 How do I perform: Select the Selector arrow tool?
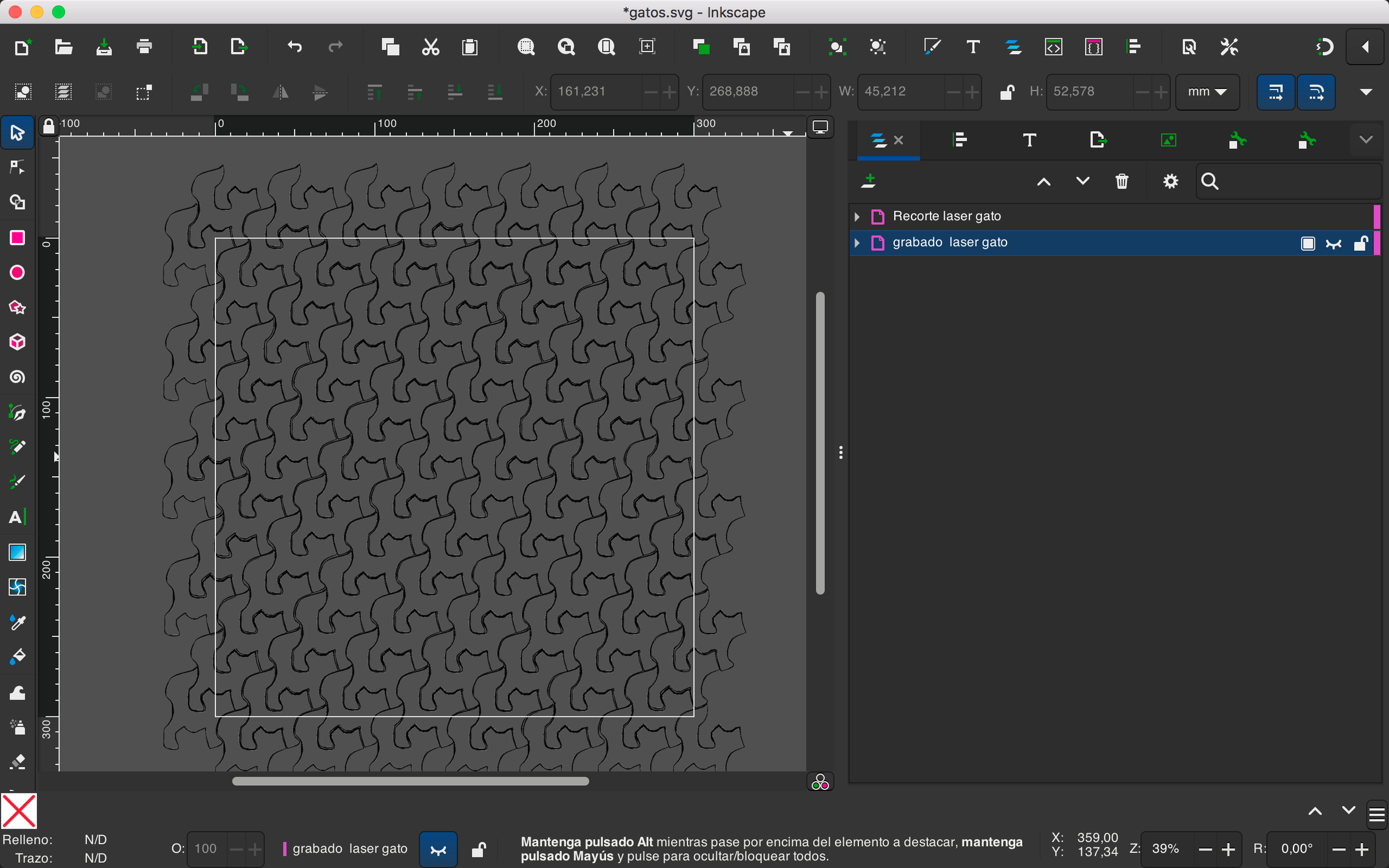(17, 133)
